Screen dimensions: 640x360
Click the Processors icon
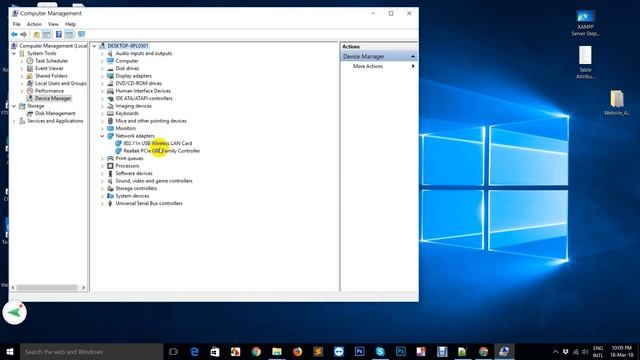pyautogui.click(x=110, y=166)
